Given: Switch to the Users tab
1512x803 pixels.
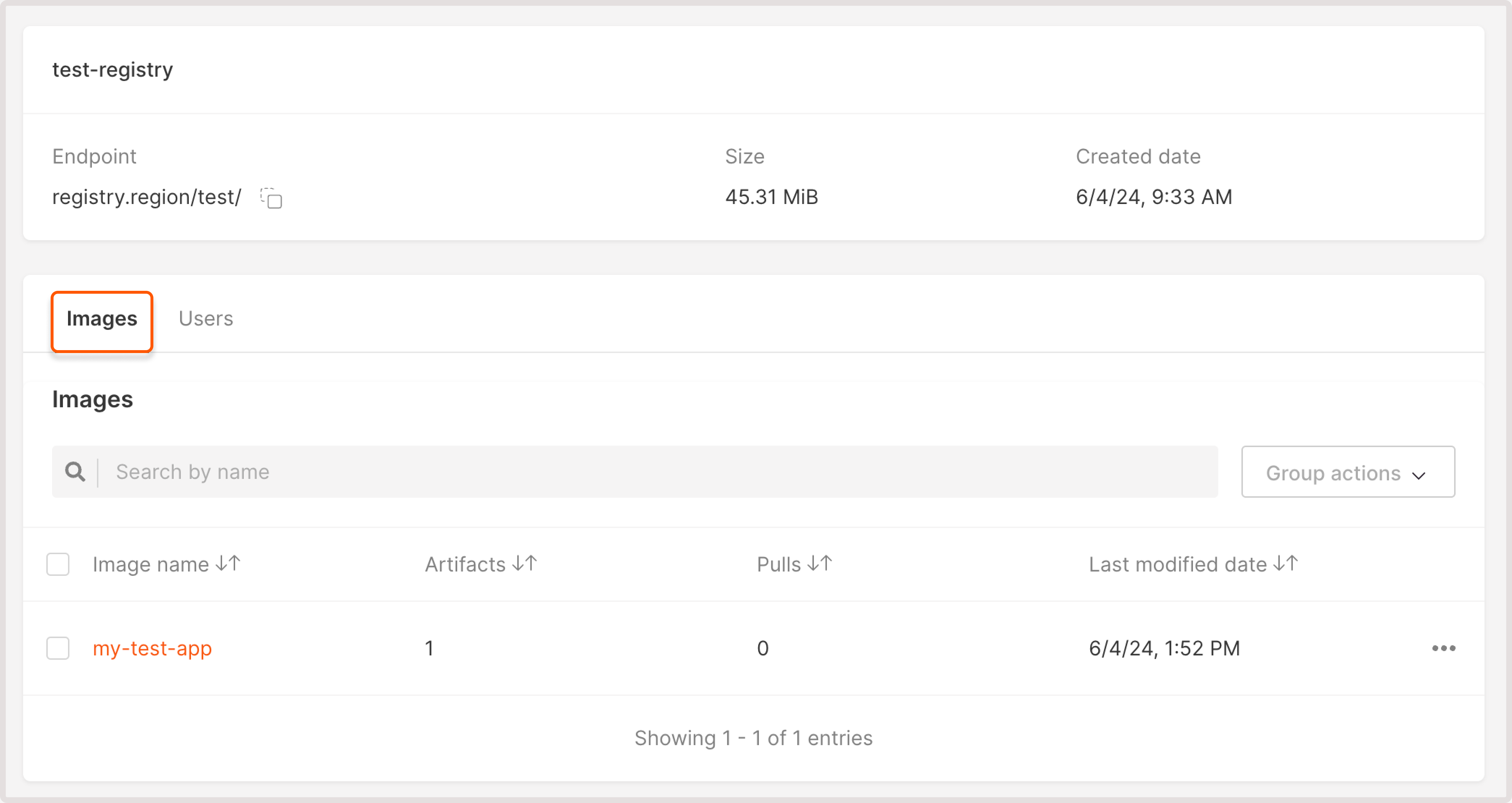Looking at the screenshot, I should 205,318.
